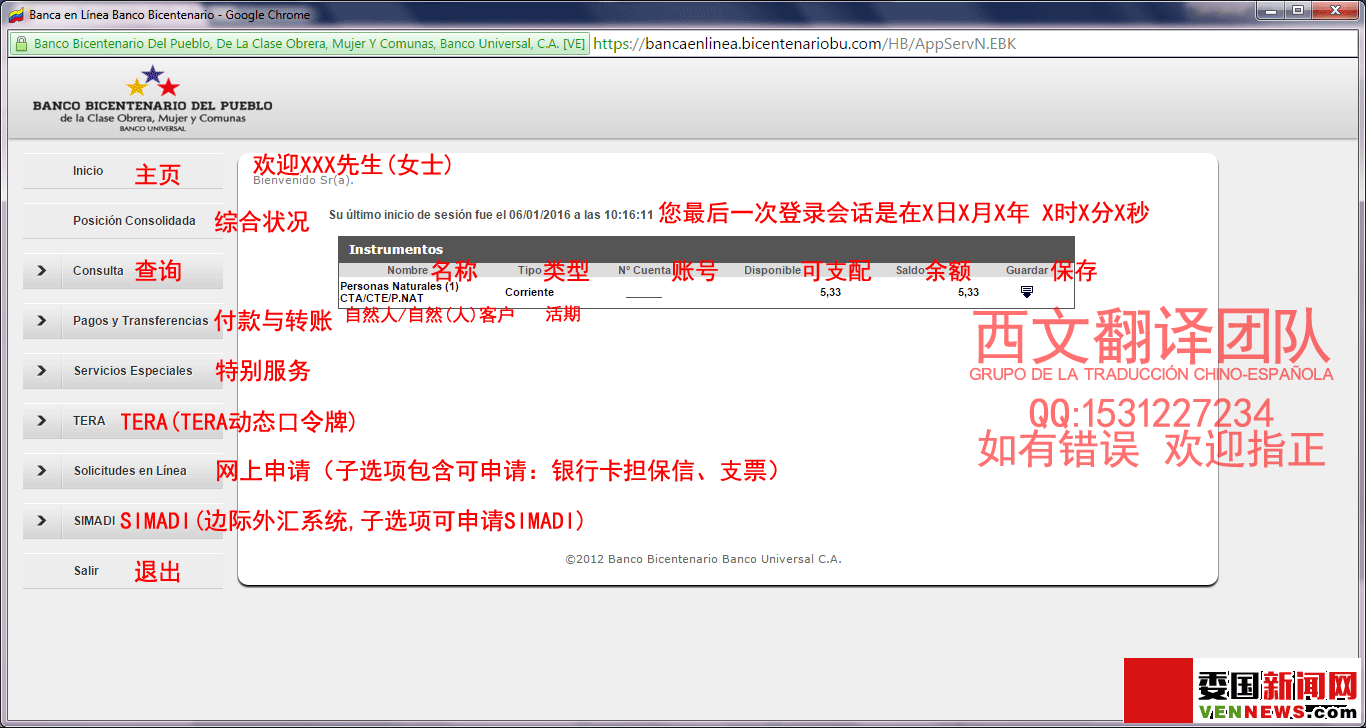The height and width of the screenshot is (728, 1366).
Task: Click the Guardar column header
Action: 1027,270
